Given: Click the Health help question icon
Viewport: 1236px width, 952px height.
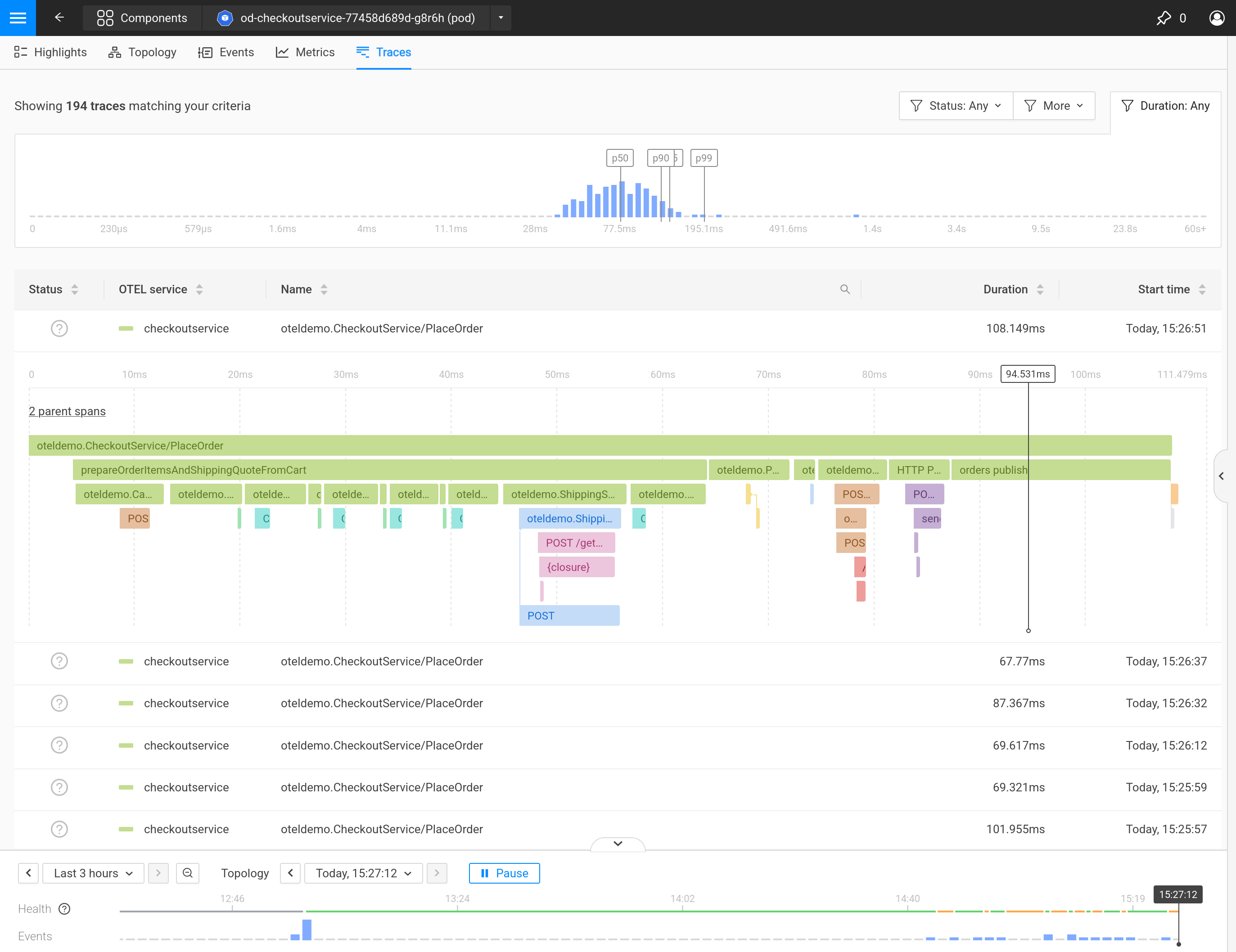Looking at the screenshot, I should click(x=64, y=908).
